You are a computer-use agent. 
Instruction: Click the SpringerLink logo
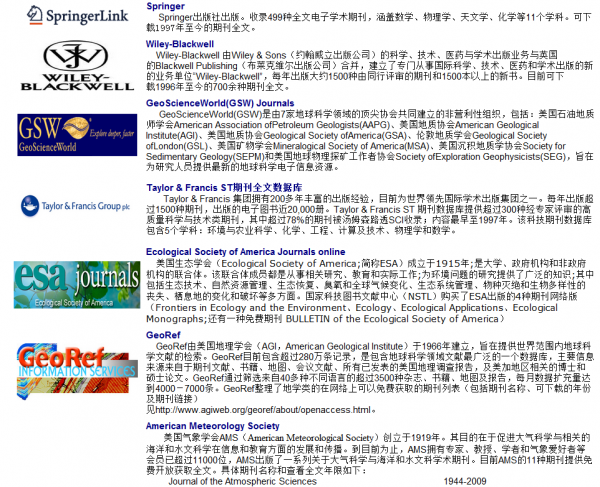coord(77,15)
